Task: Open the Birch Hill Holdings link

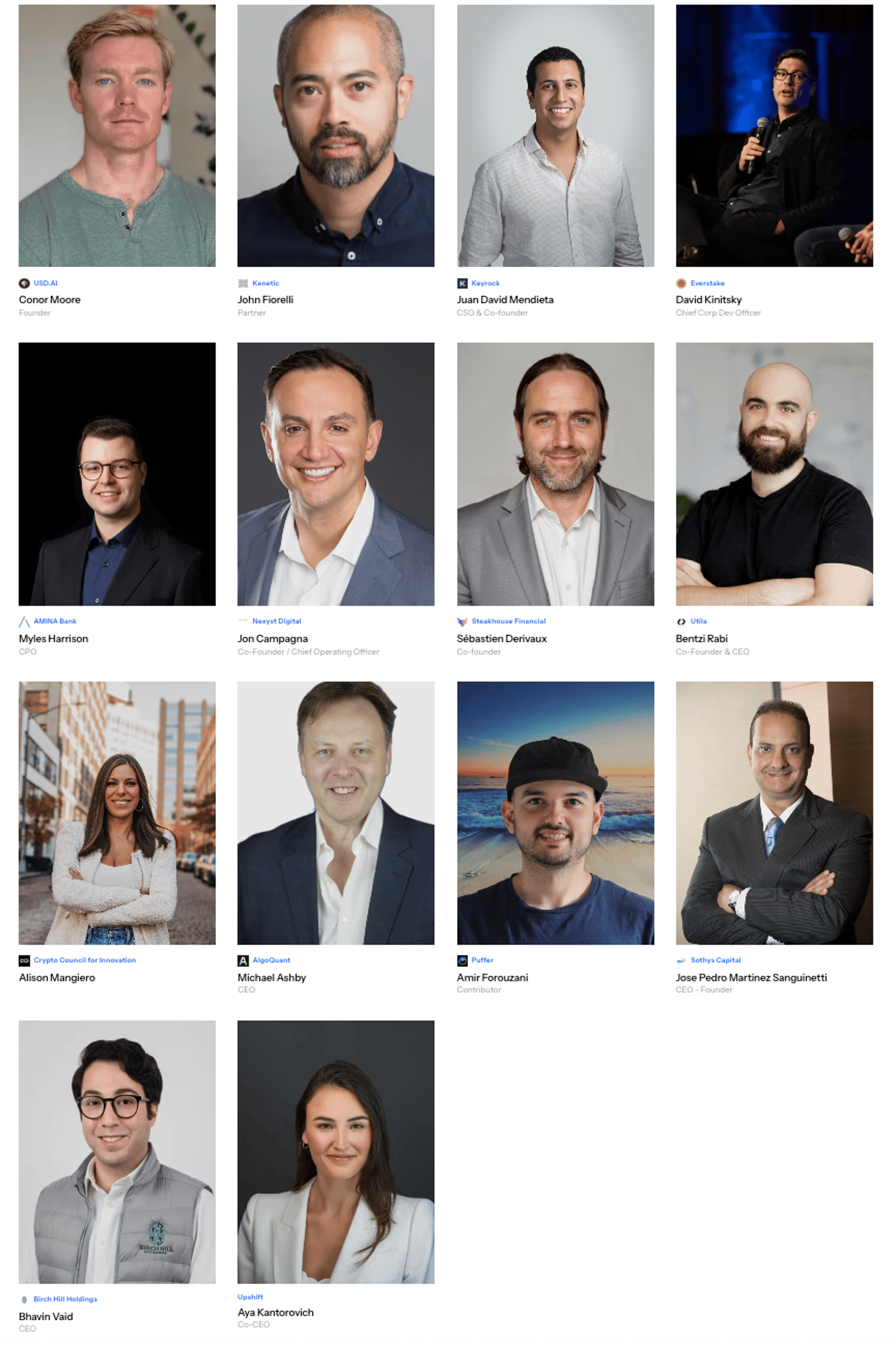Action: [x=65, y=1299]
